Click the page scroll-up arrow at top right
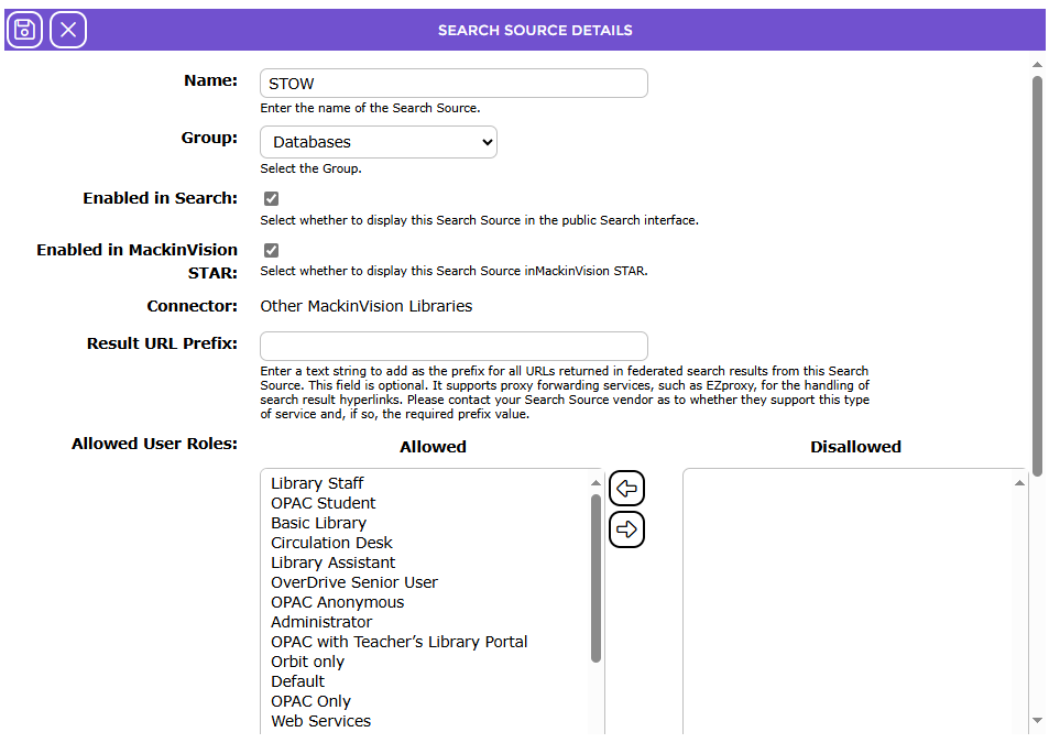Image resolution: width=1050 pixels, height=735 pixels. click(1037, 65)
